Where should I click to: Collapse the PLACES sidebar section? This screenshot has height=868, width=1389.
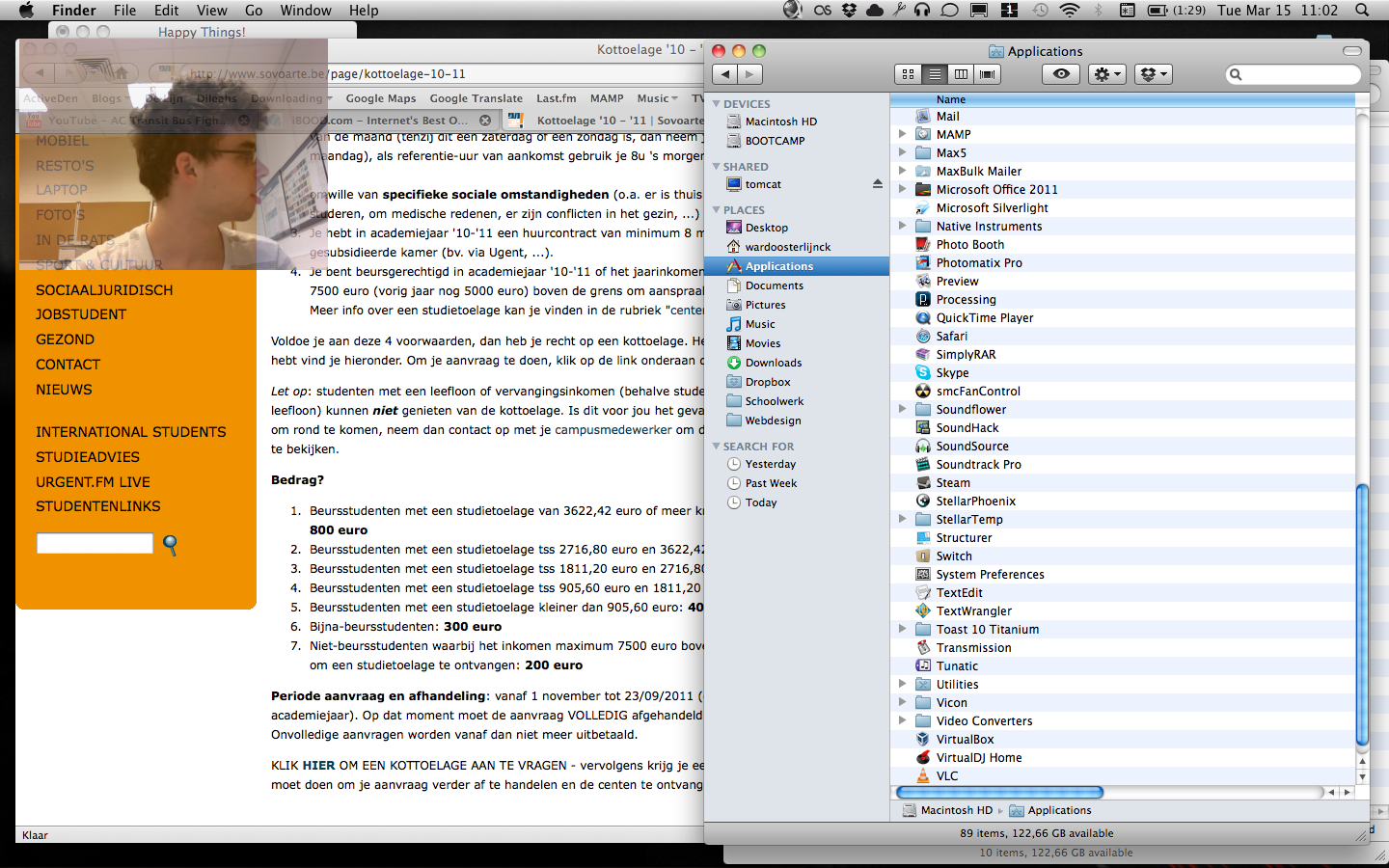click(x=717, y=210)
